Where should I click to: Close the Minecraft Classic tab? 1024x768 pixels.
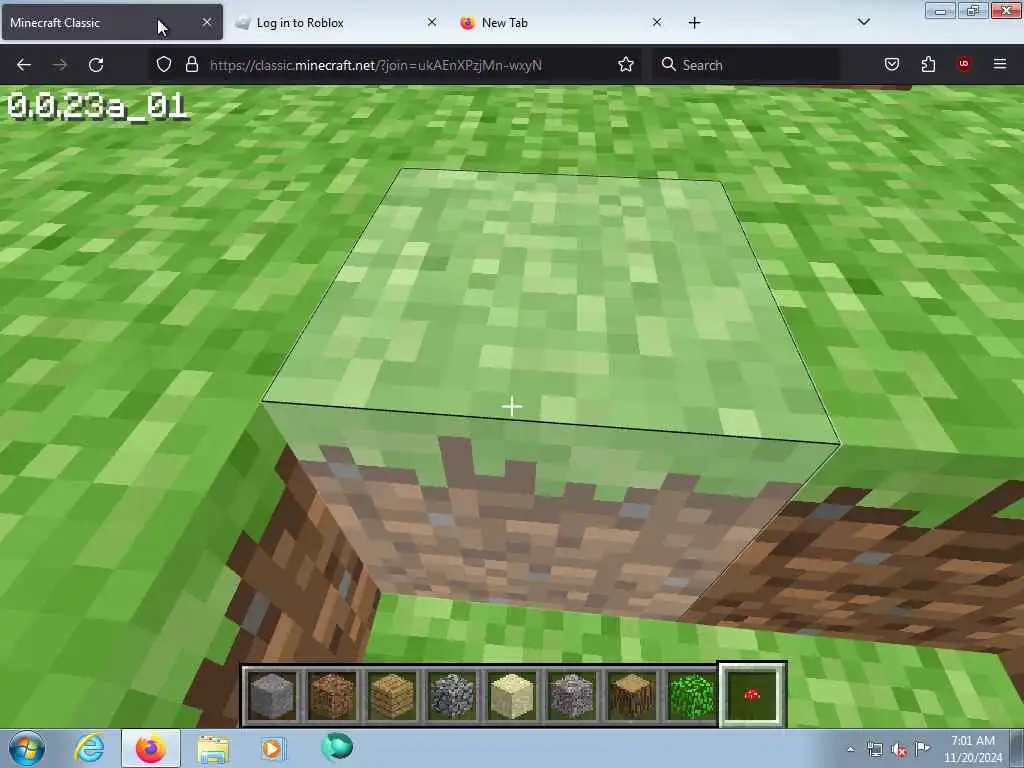[207, 22]
